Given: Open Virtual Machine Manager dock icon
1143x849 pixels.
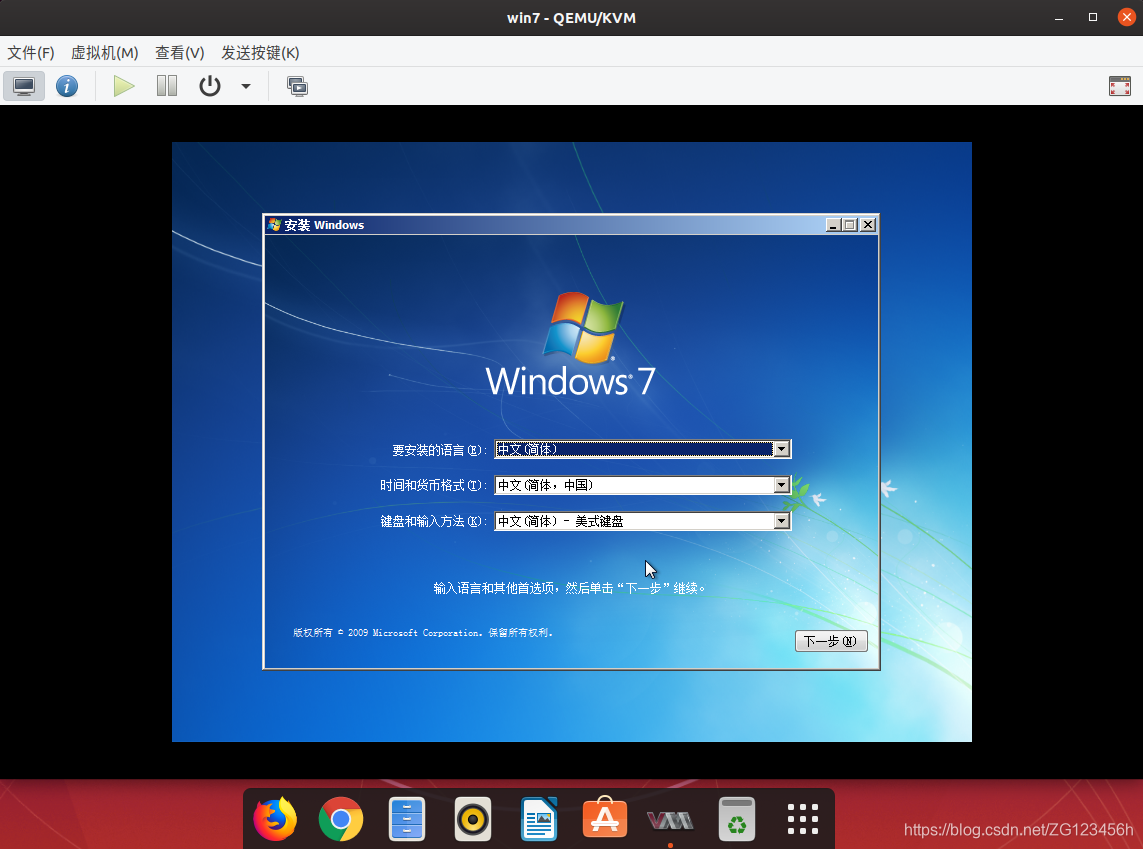Looking at the screenshot, I should [x=670, y=821].
